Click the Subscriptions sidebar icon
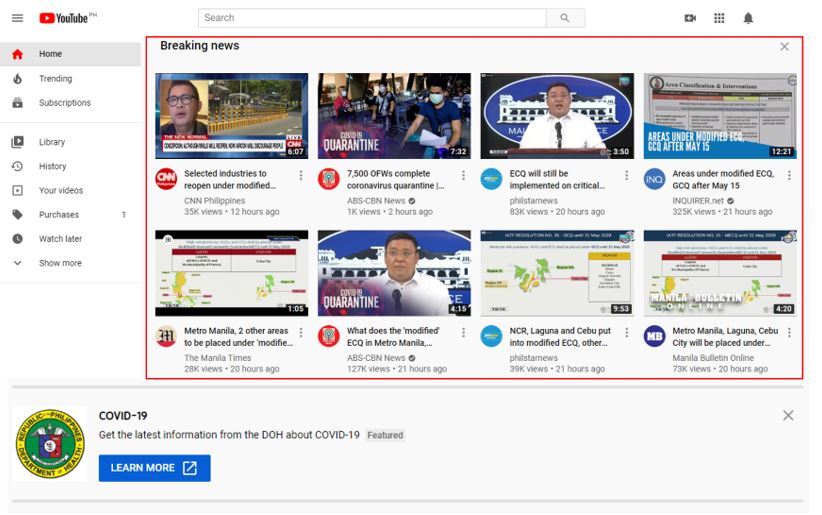822x515 pixels. tap(17, 103)
